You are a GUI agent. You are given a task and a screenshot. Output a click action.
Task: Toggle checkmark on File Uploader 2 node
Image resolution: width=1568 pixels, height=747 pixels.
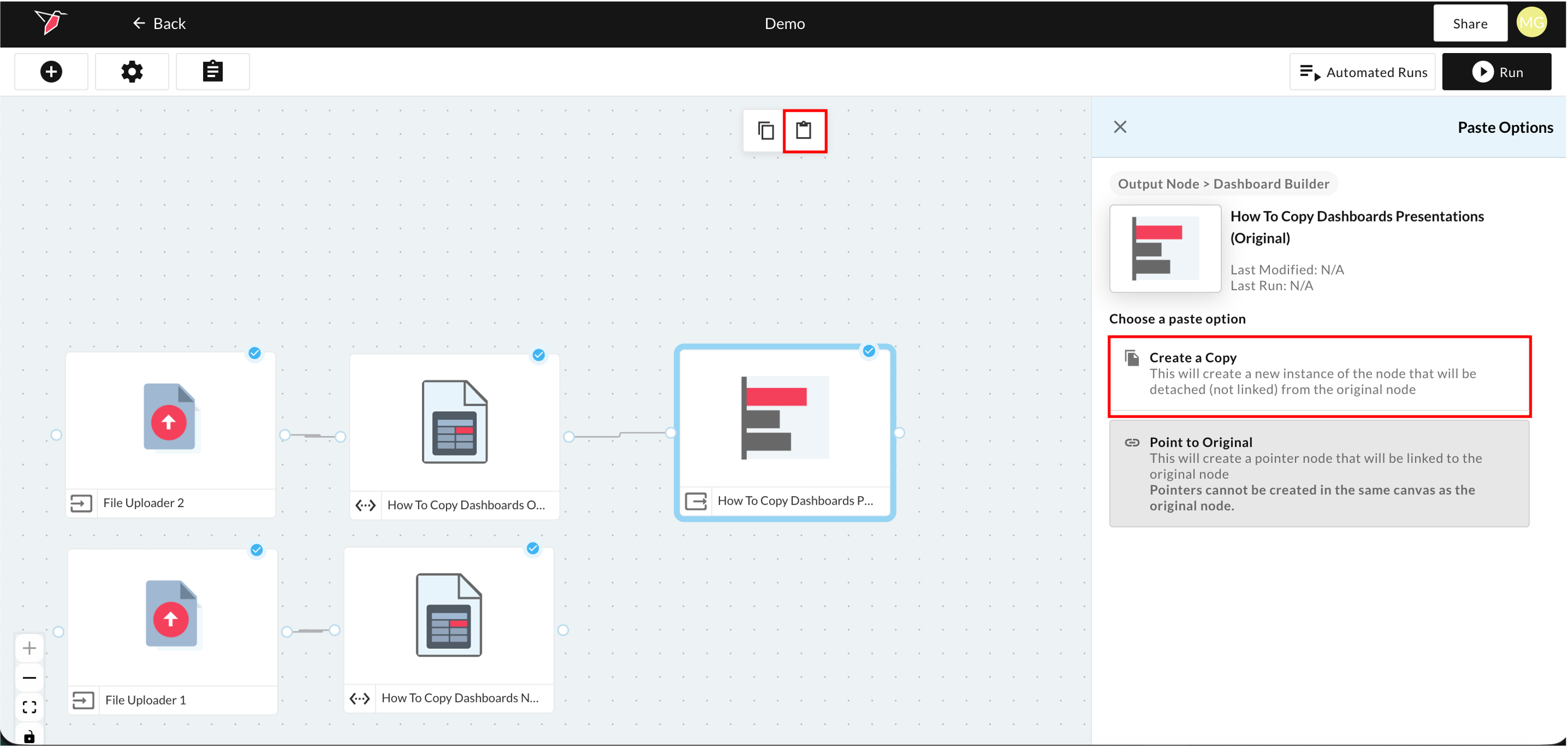click(x=255, y=353)
